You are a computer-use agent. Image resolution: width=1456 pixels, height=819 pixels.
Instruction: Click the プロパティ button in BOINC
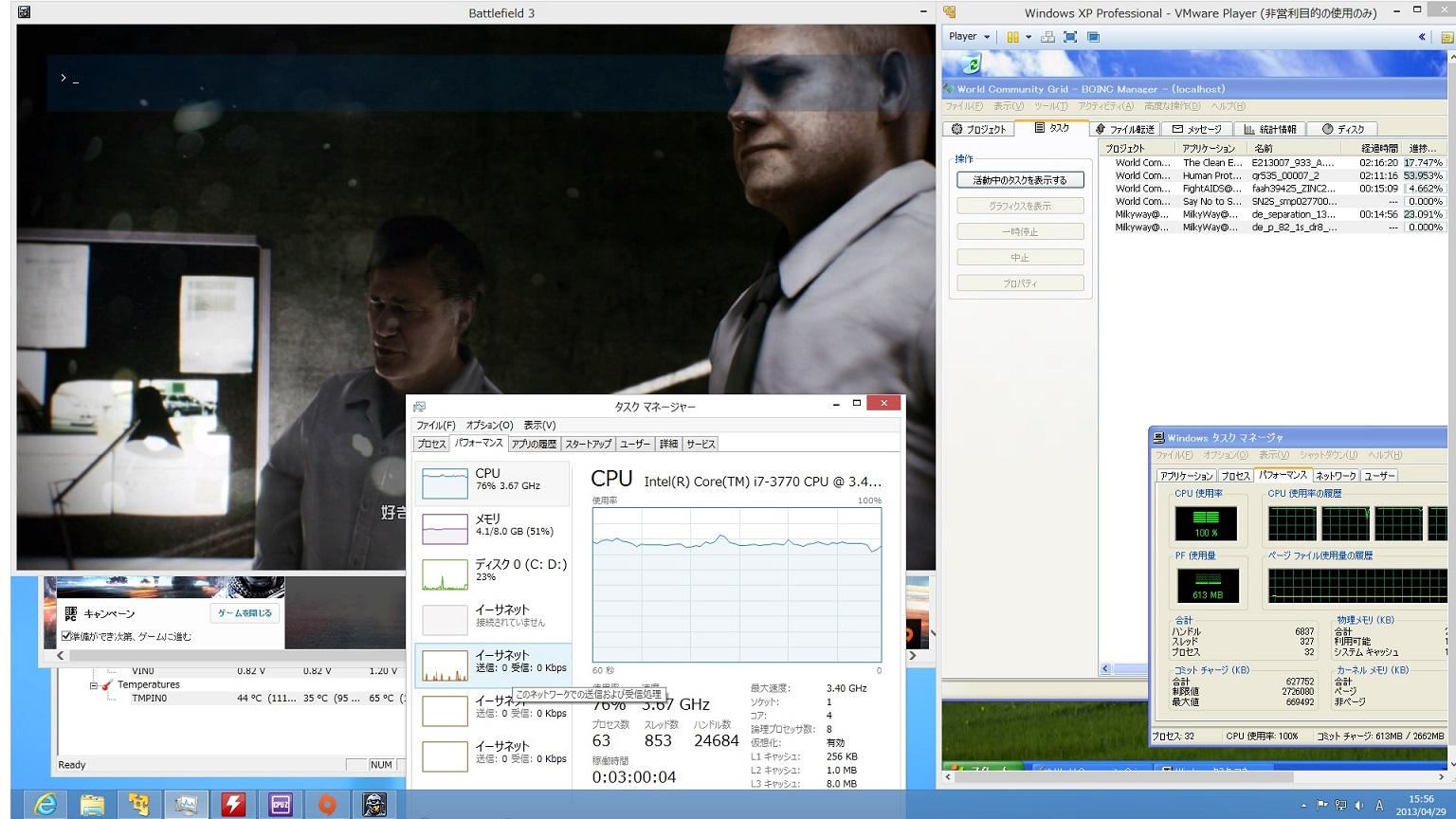[1020, 282]
